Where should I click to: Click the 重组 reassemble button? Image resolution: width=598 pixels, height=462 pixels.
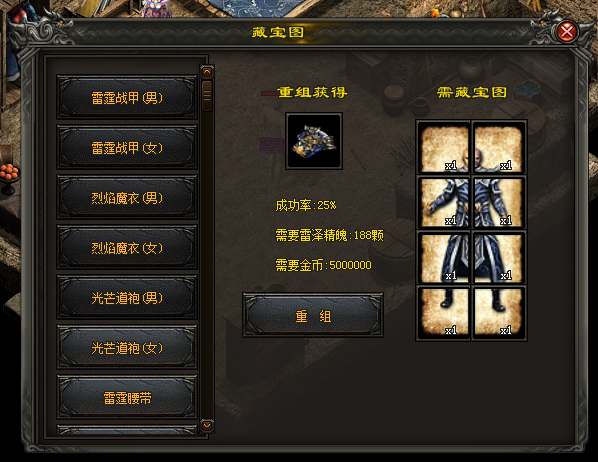click(x=313, y=316)
